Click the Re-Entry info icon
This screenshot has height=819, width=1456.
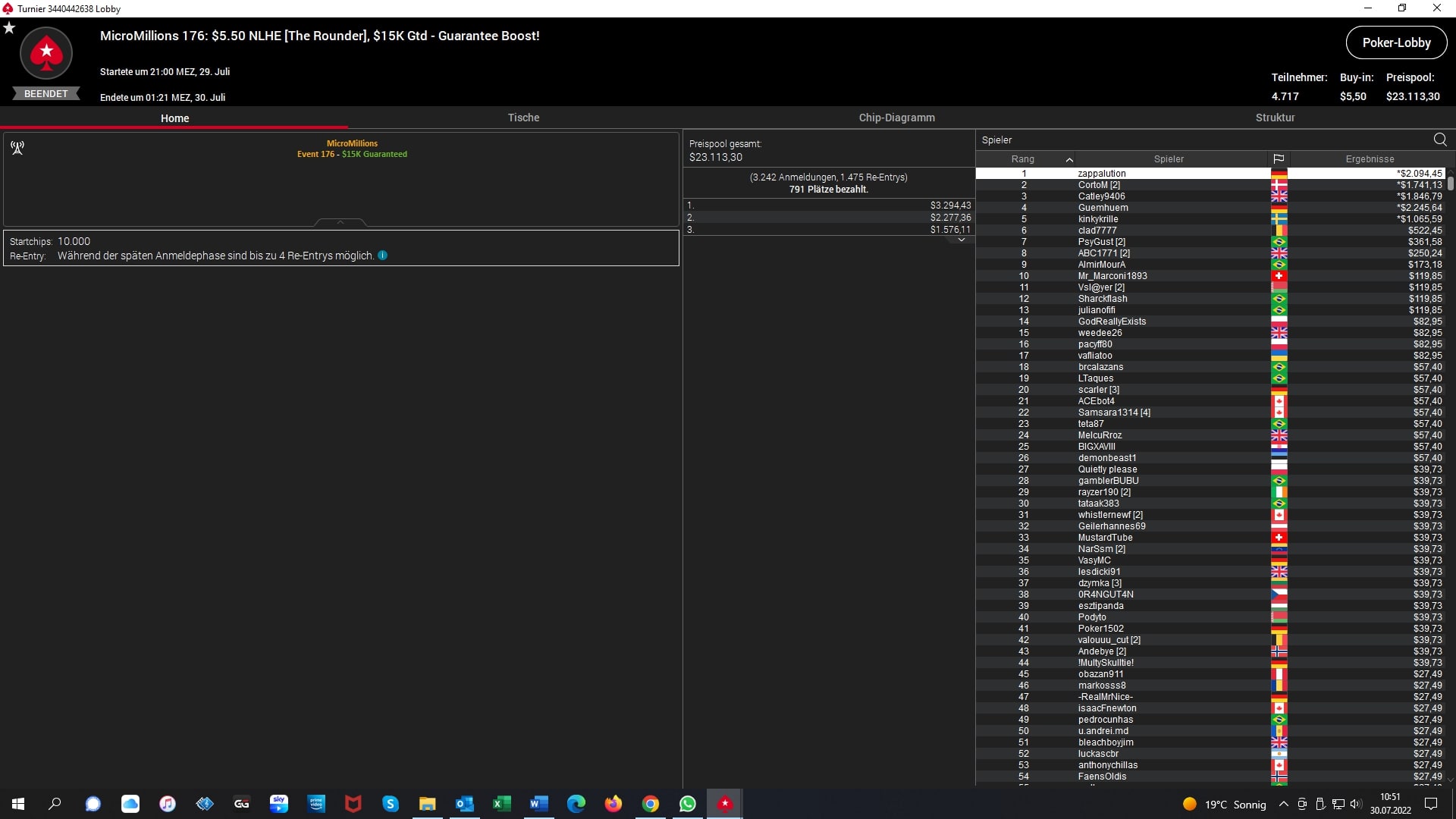[383, 256]
